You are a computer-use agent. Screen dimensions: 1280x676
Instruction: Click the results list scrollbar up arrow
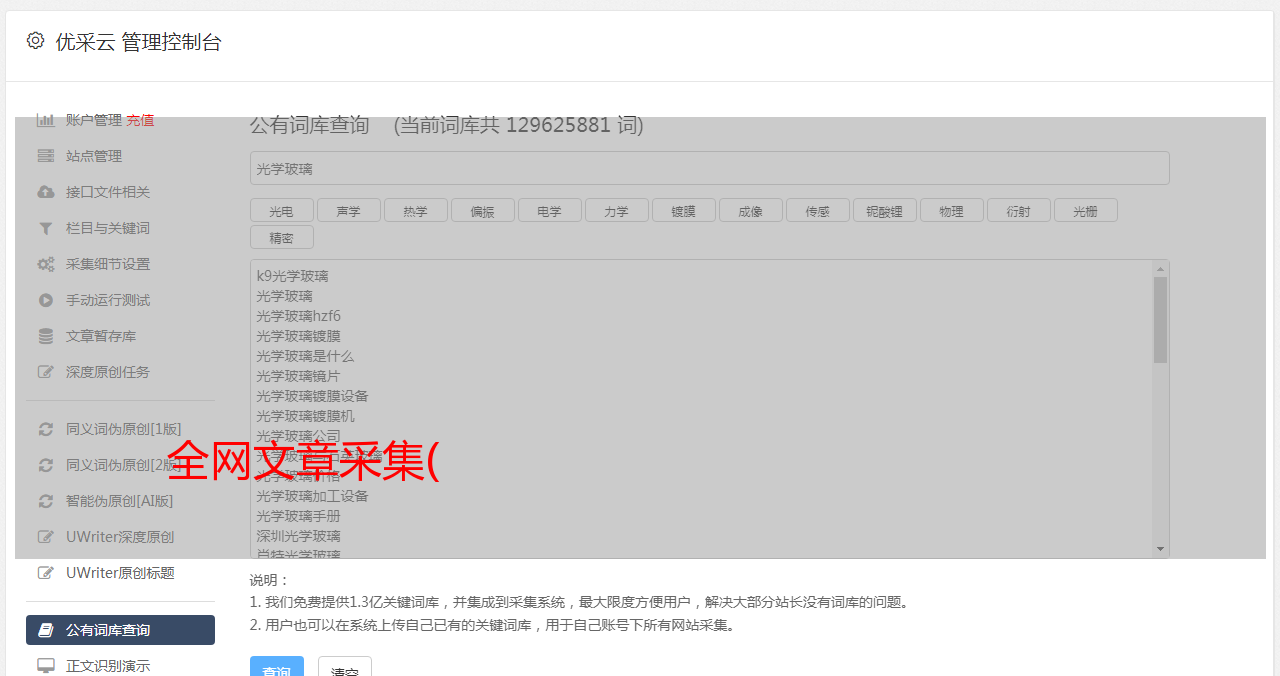pos(1160,269)
